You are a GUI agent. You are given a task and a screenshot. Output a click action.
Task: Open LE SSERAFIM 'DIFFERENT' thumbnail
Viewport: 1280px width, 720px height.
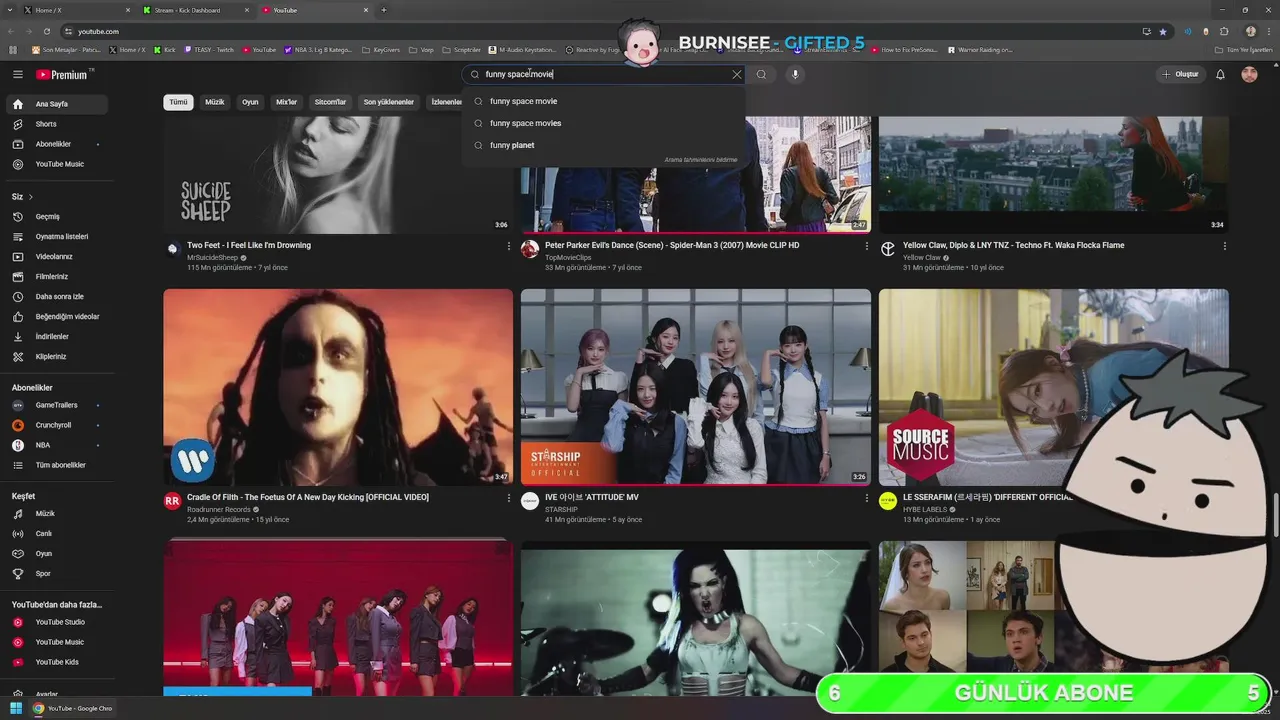point(1053,387)
